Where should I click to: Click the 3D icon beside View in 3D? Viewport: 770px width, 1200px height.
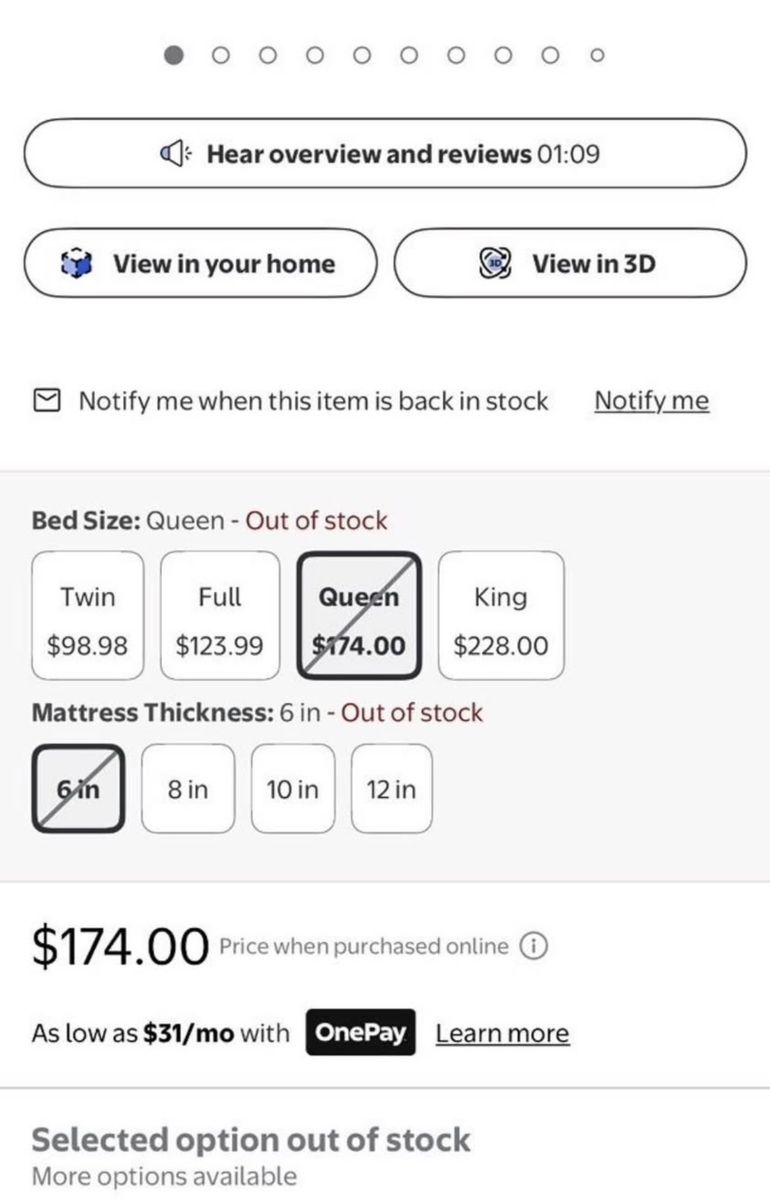(495, 264)
